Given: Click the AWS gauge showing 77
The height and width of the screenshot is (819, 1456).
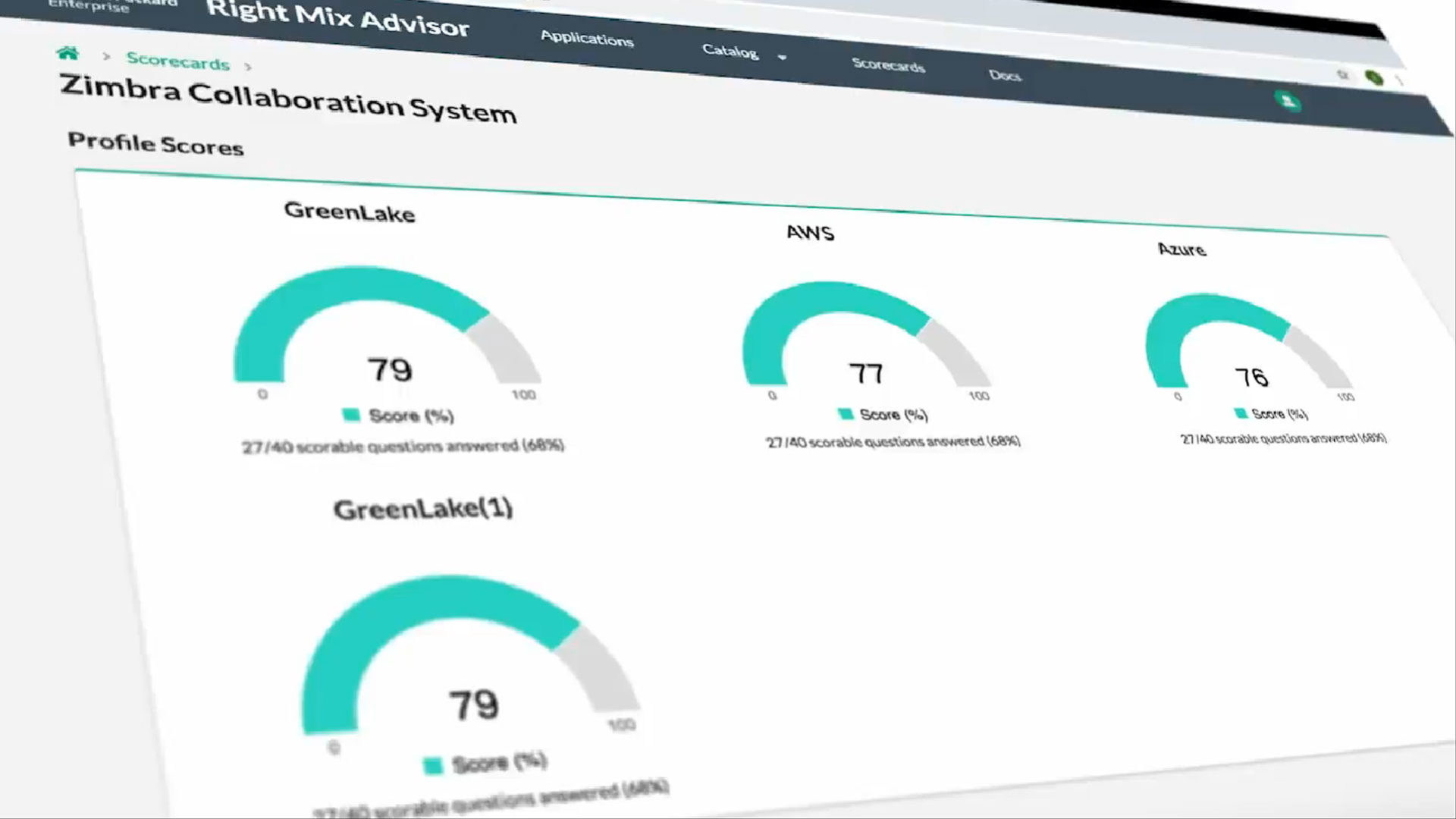Looking at the screenshot, I should (866, 334).
